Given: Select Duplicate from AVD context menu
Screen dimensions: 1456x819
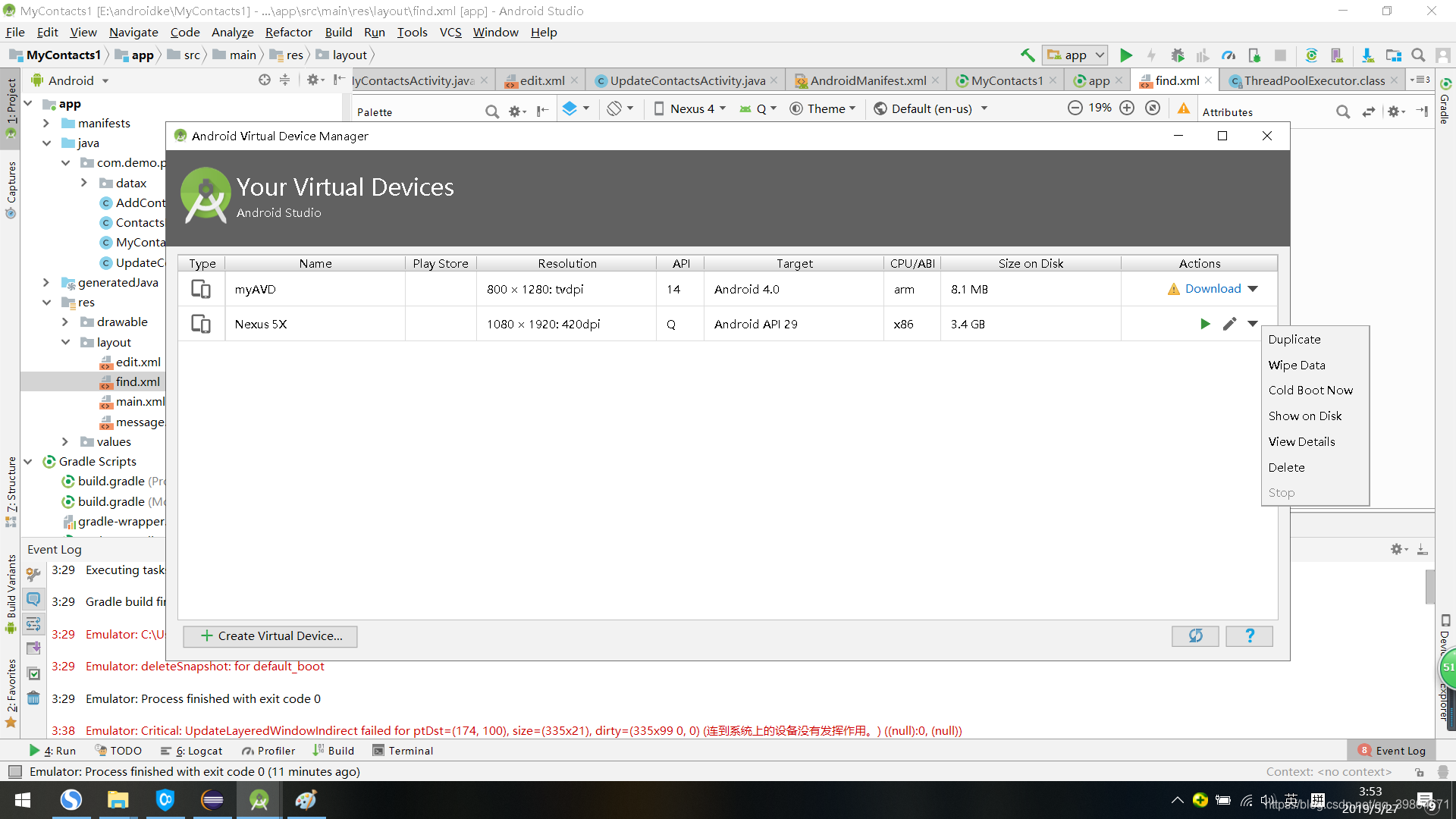Looking at the screenshot, I should (1314, 339).
